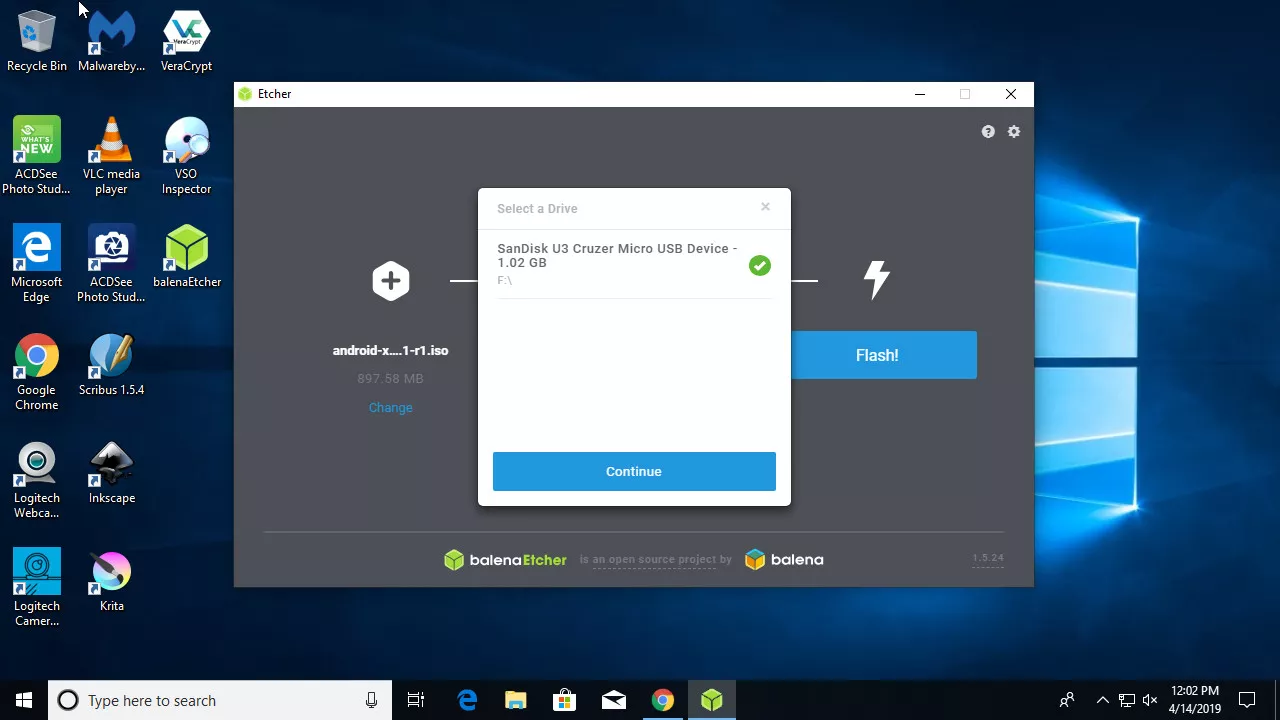Select SanDisk U3 Cruzer Micro USB Device

[x=633, y=264]
